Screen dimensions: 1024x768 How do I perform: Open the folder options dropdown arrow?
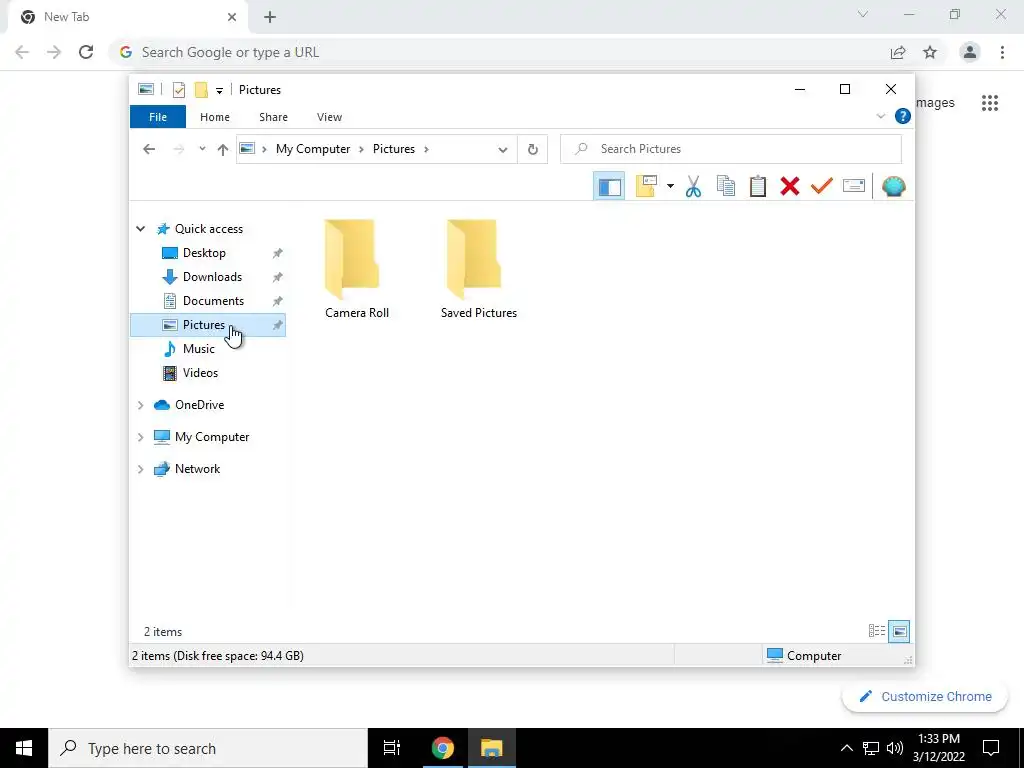(670, 187)
